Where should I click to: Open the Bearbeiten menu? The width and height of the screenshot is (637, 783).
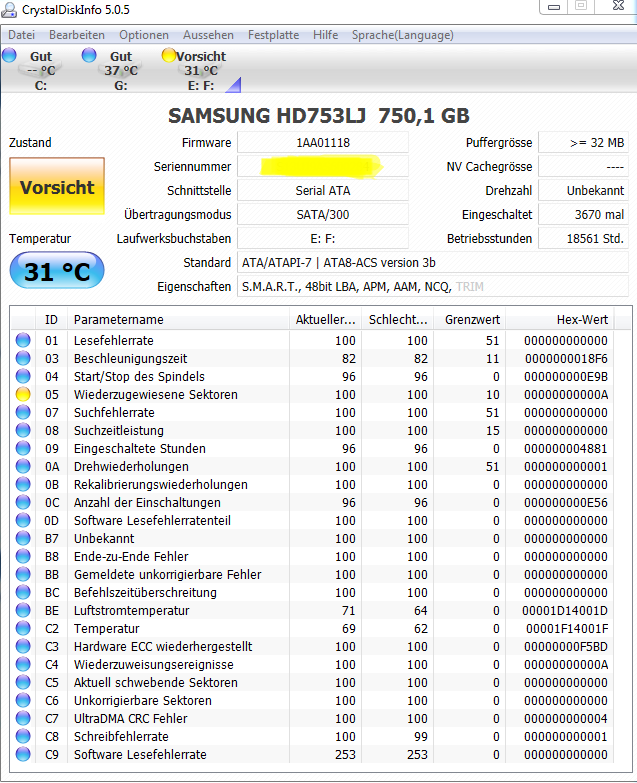click(77, 35)
